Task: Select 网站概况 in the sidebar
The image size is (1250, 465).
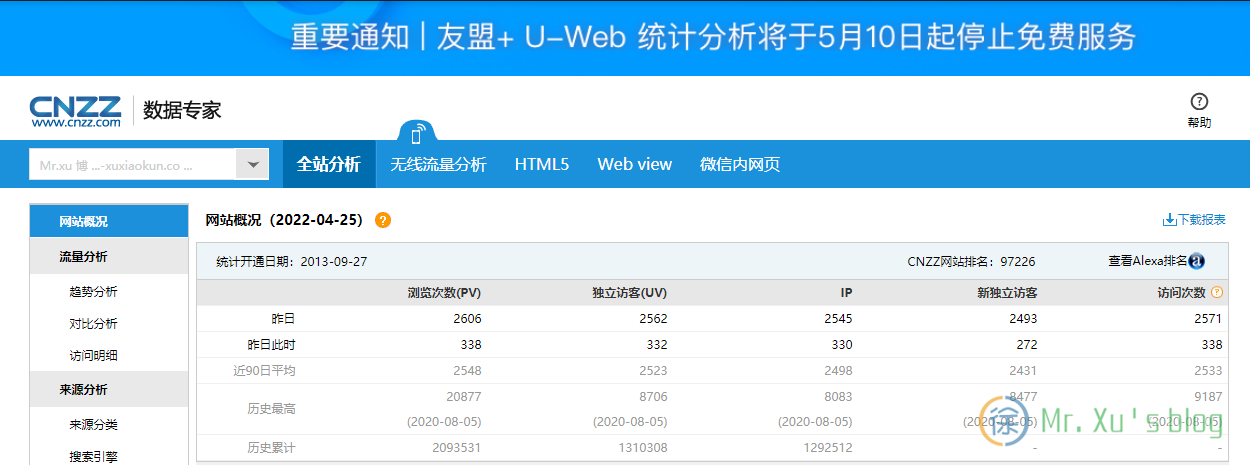Action: [109, 221]
